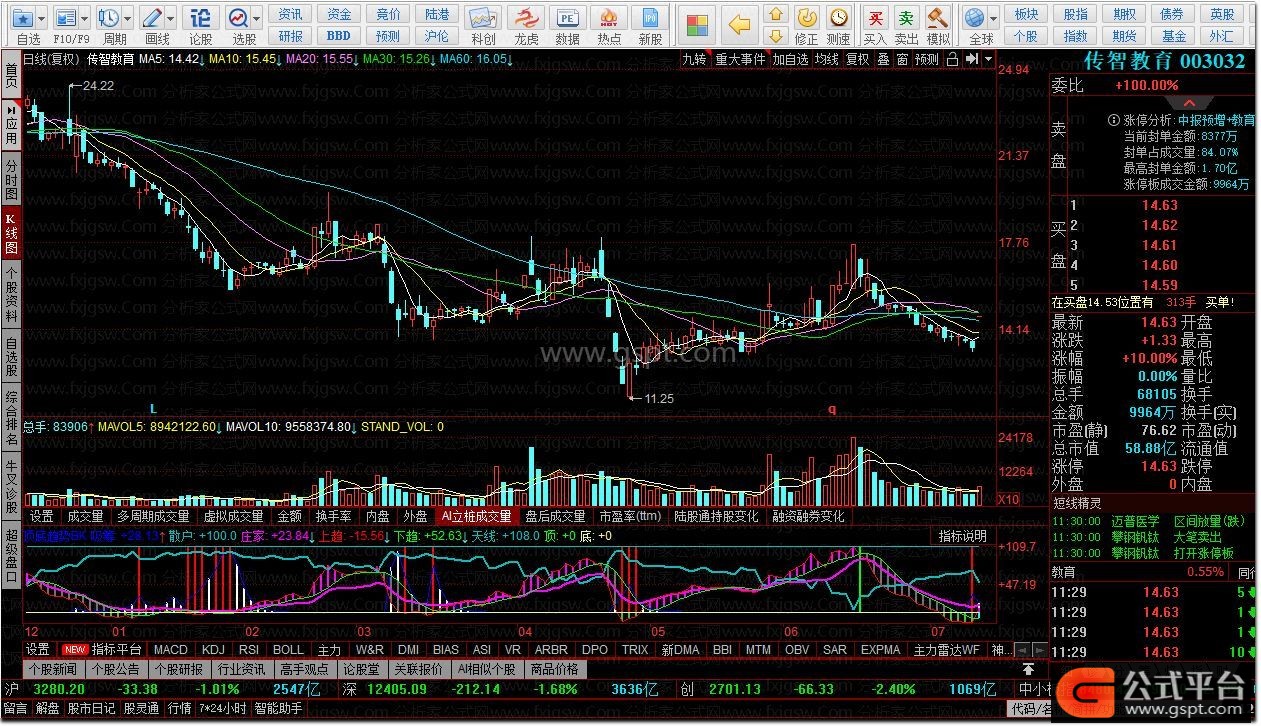Open the 数据 PE data icon

coord(567,18)
